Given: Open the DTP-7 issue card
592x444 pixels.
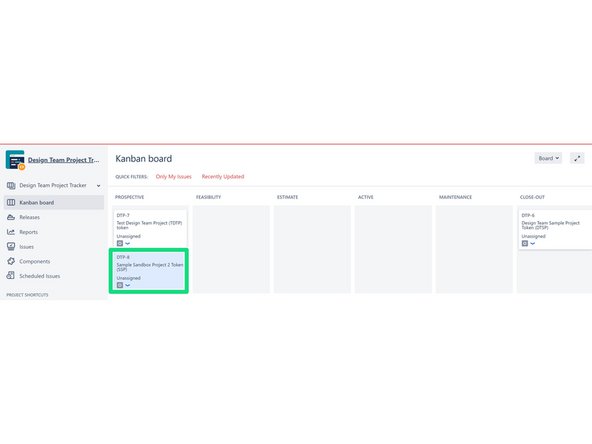Looking at the screenshot, I should point(150,229).
